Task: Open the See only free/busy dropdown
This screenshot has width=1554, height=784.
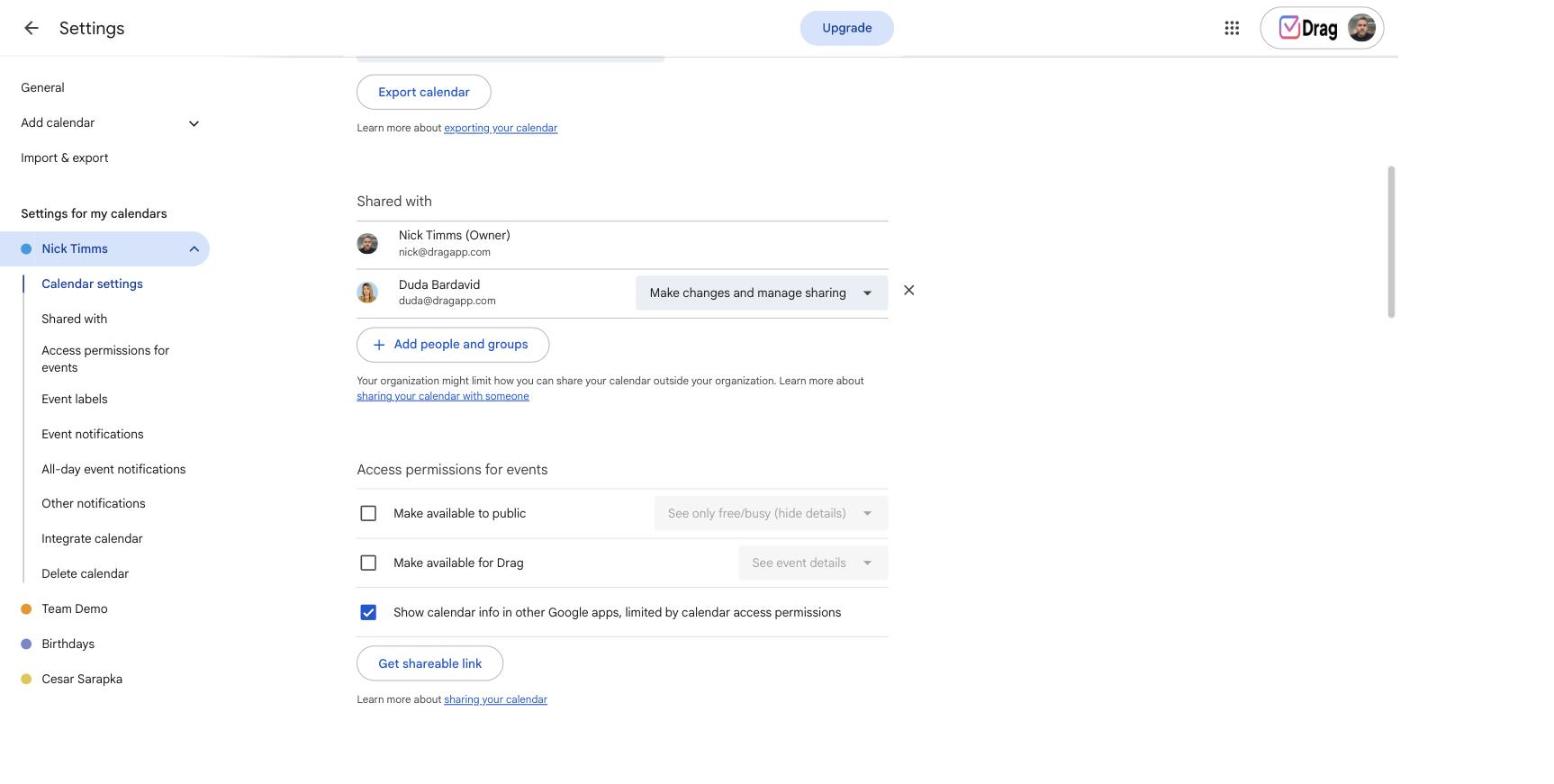Action: (771, 513)
